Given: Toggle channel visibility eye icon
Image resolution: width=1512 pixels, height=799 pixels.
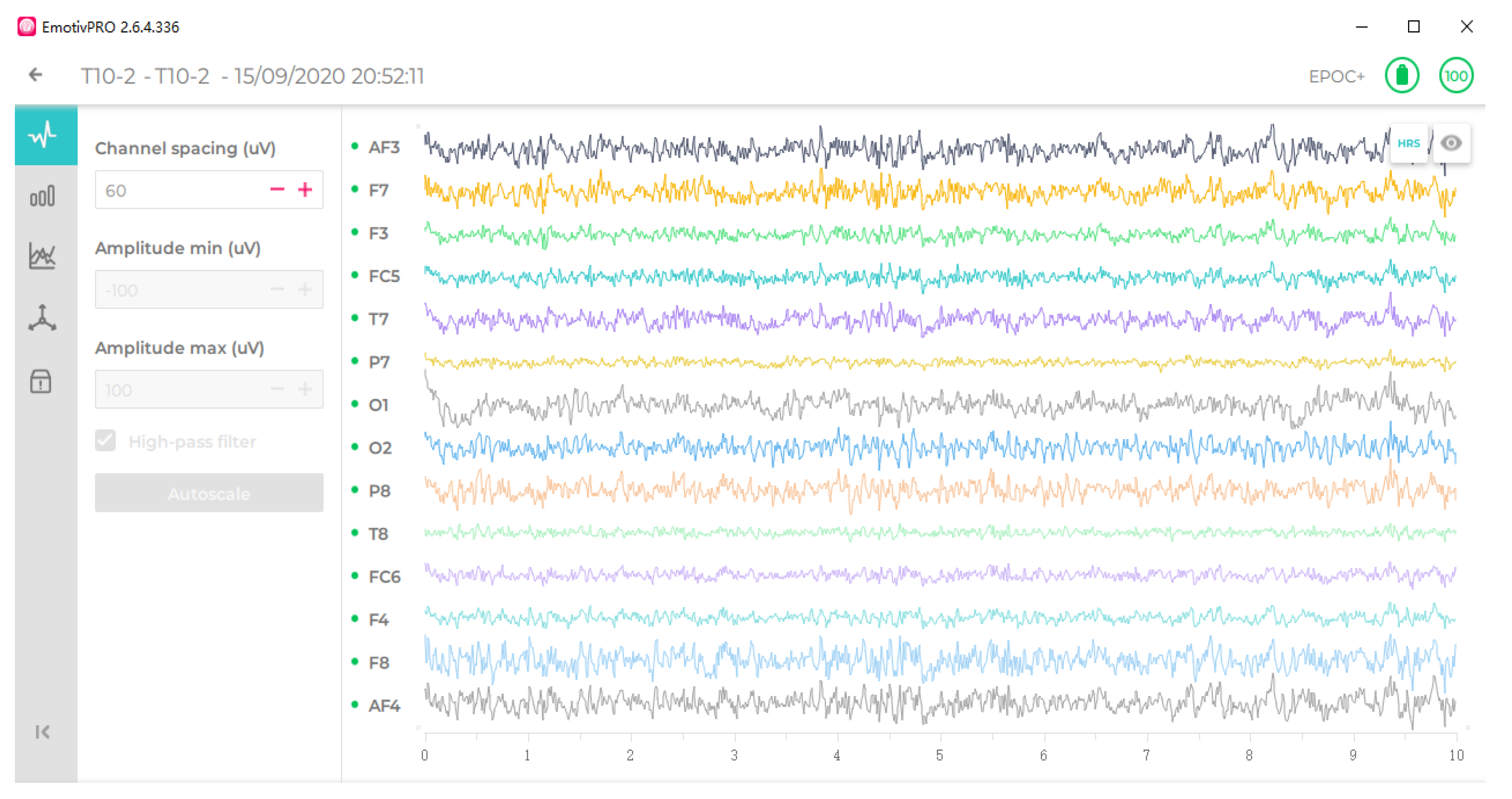Looking at the screenshot, I should coord(1450,143).
